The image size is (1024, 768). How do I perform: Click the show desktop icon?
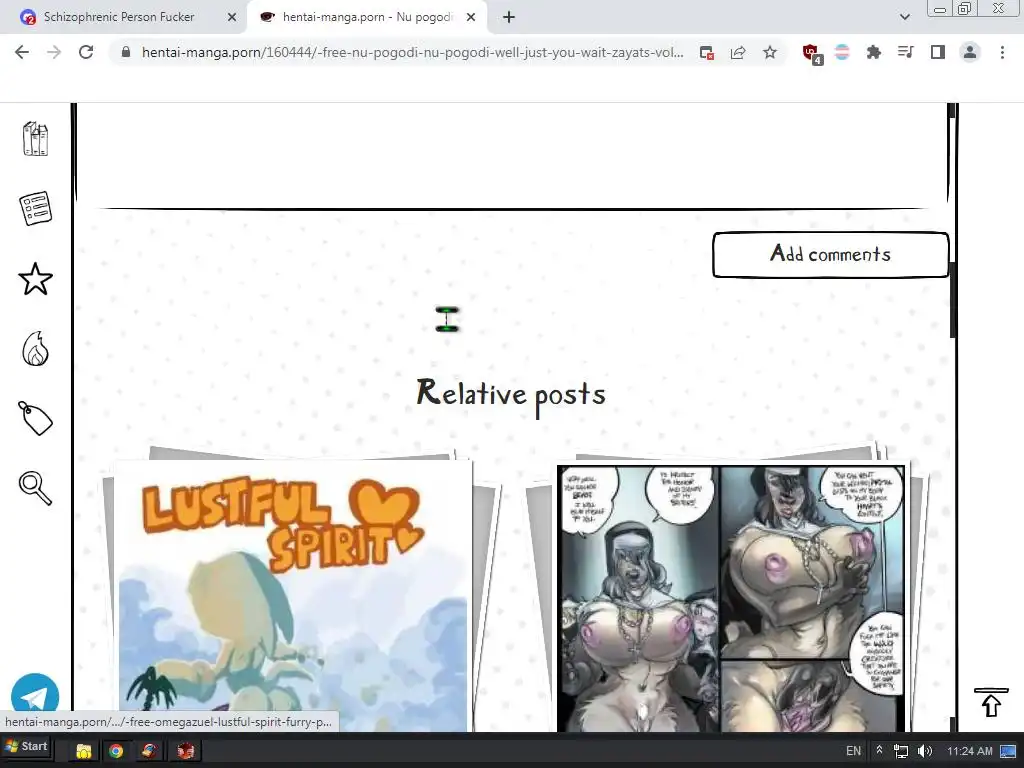click(x=1008, y=751)
